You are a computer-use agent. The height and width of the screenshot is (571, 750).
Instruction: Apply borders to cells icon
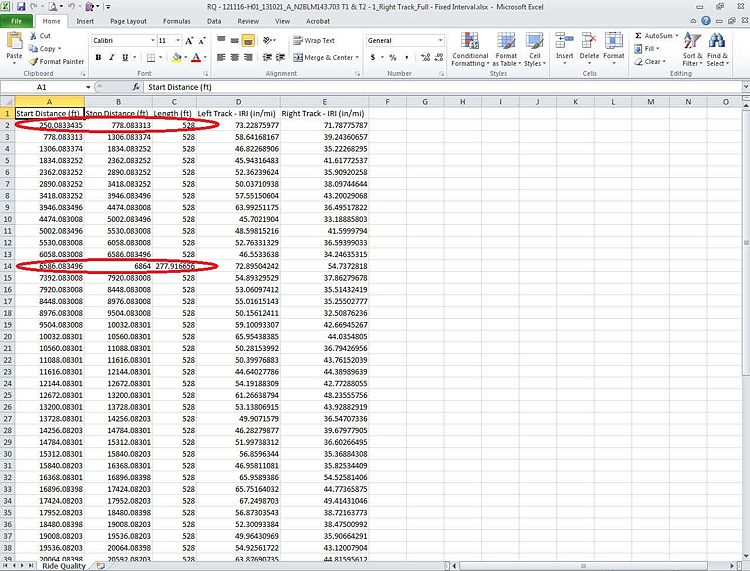click(x=151, y=57)
